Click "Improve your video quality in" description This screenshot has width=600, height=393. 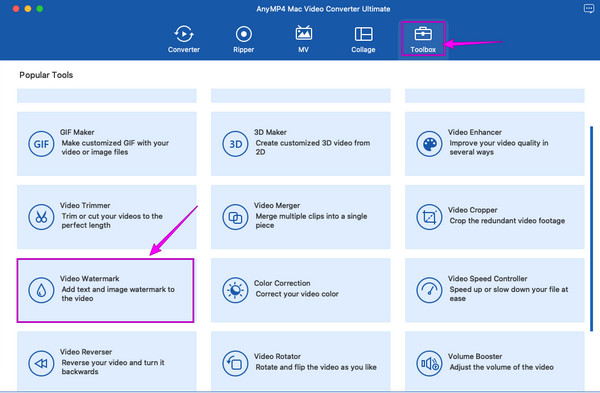pyautogui.click(x=499, y=143)
